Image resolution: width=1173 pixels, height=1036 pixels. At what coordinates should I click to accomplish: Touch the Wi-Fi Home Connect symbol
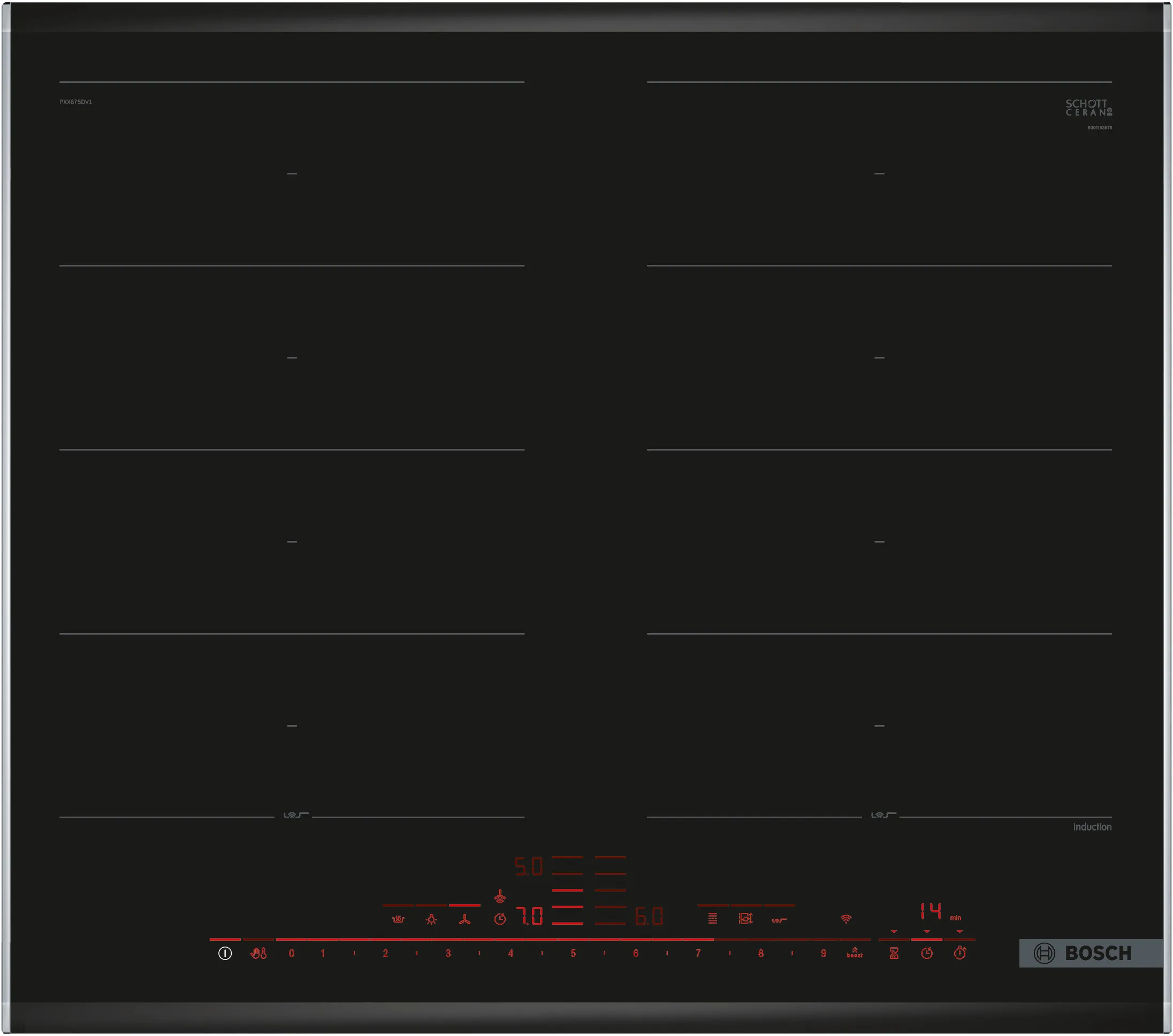click(846, 919)
